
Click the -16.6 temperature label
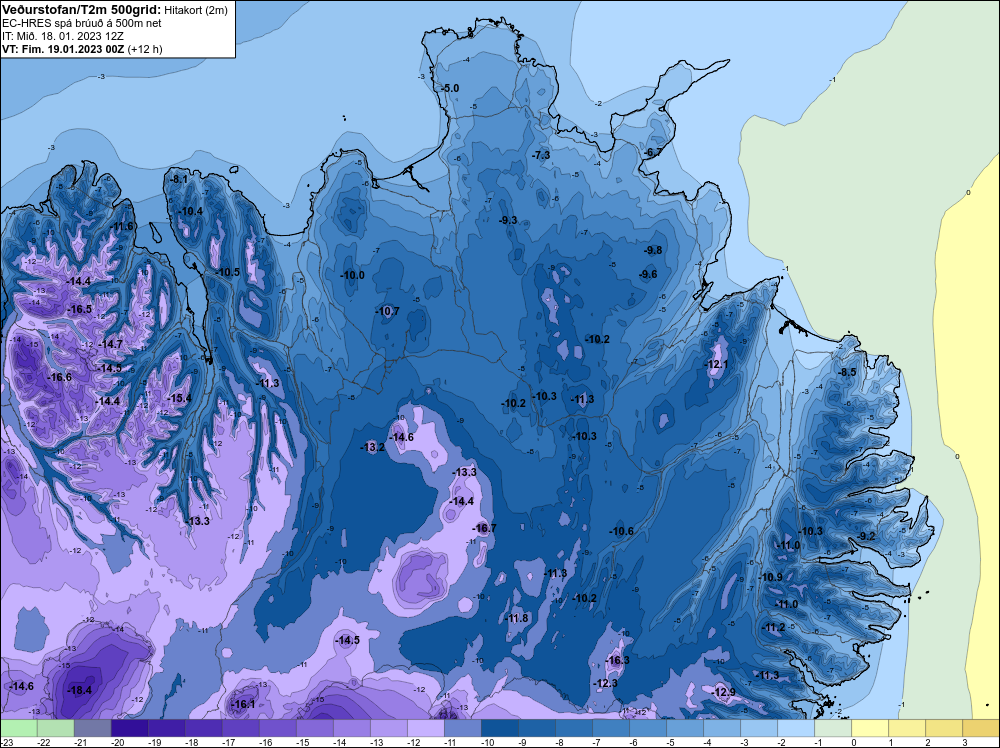60,378
